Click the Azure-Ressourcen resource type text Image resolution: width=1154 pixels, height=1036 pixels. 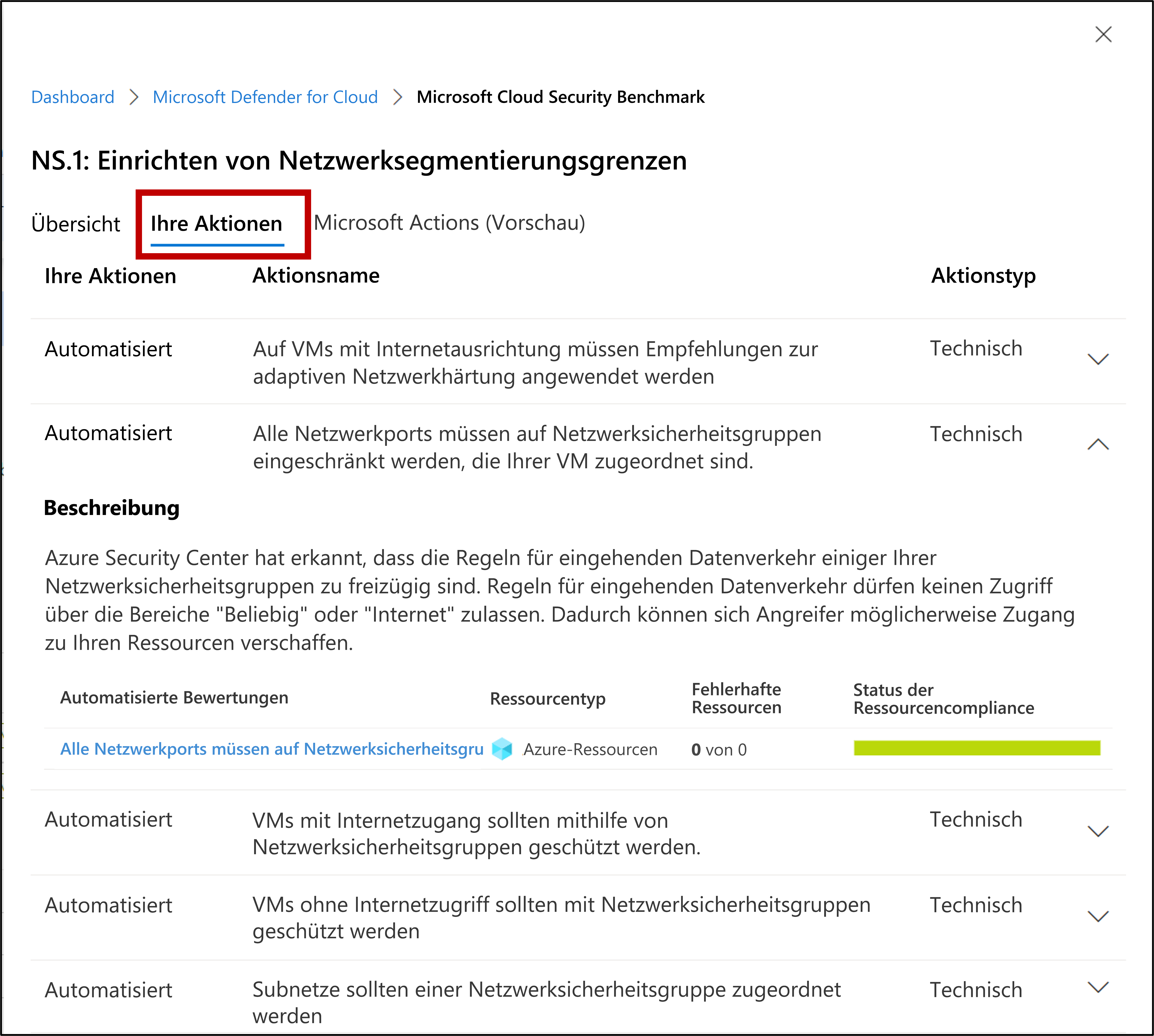(590, 750)
